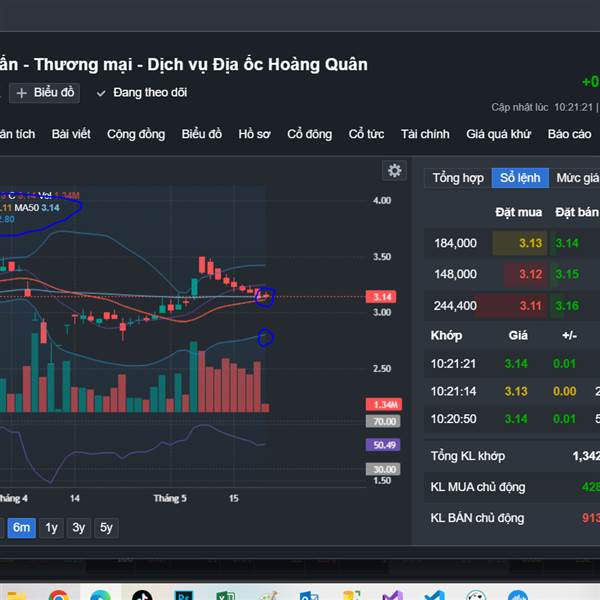Select the Mức giá panel tab
This screenshot has height=600, width=600.
(577, 178)
